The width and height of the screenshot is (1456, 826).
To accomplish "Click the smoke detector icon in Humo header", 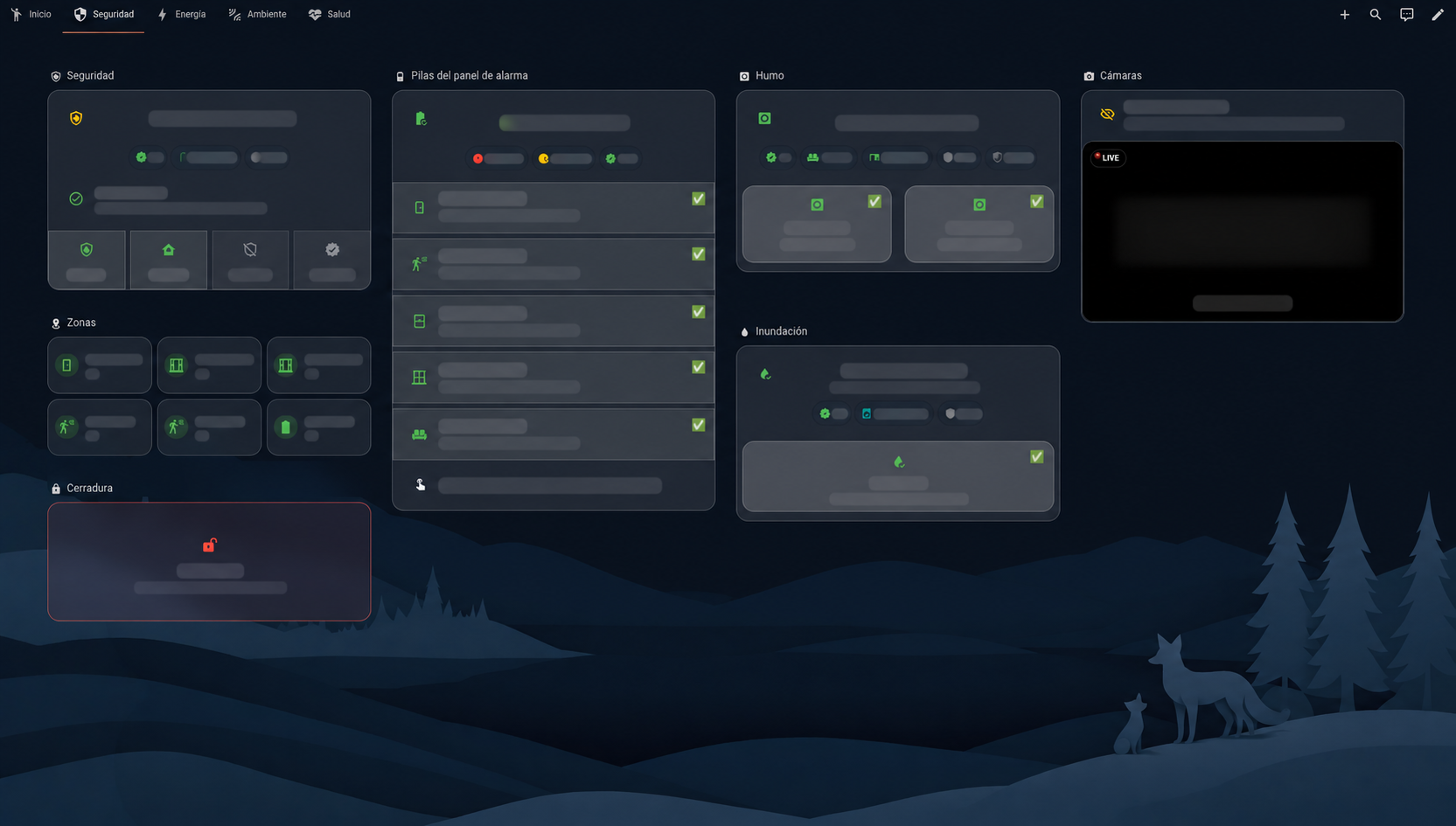I will tap(765, 118).
